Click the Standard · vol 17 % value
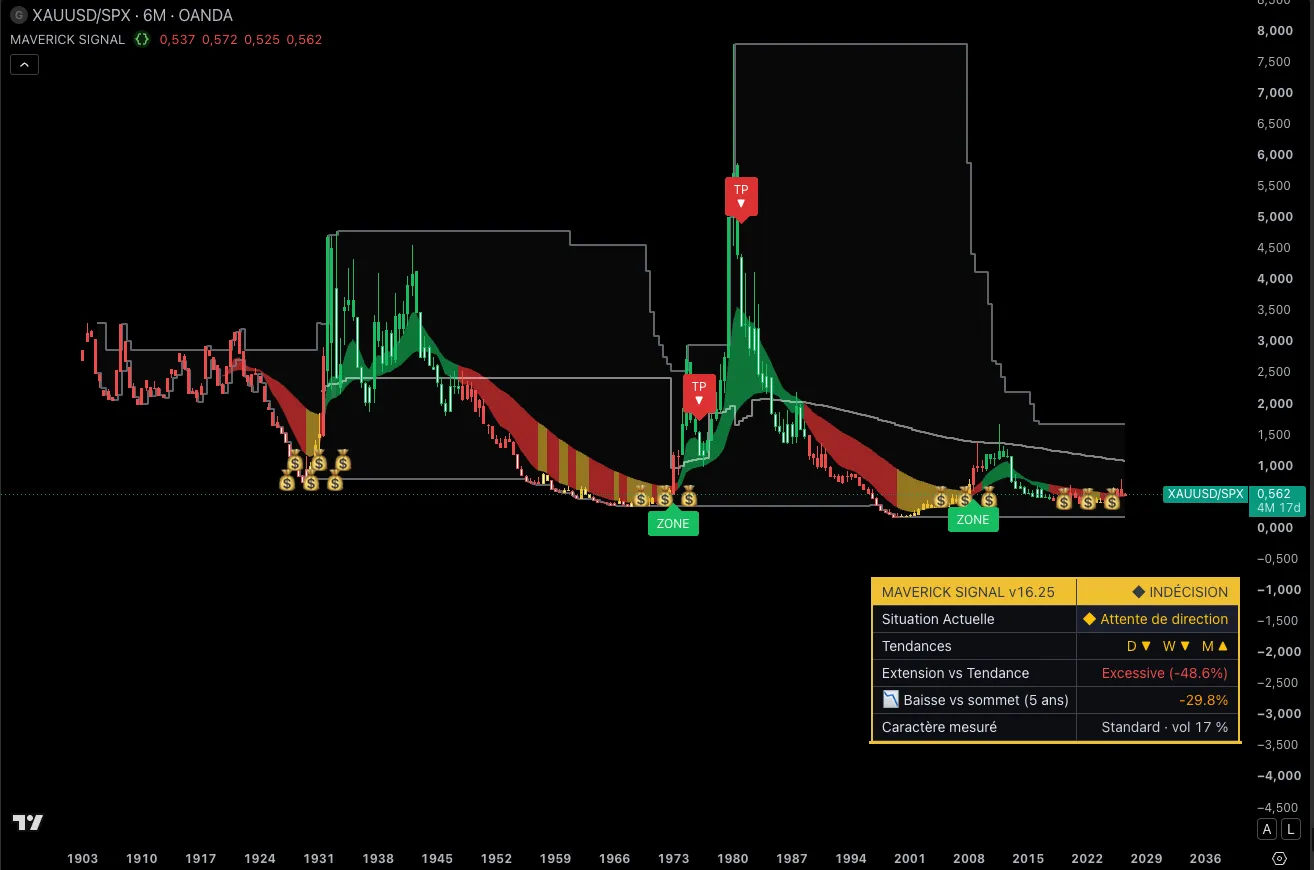 point(1165,727)
